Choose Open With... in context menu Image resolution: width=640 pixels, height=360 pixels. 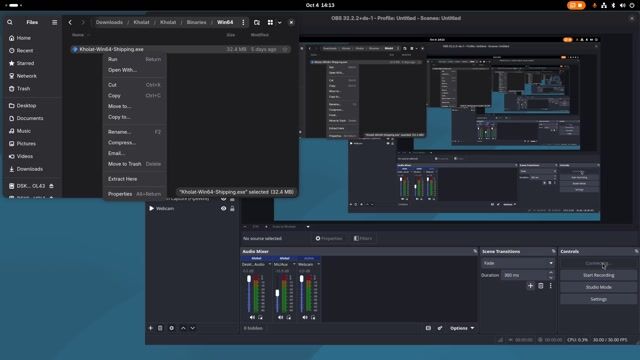click(x=134, y=70)
